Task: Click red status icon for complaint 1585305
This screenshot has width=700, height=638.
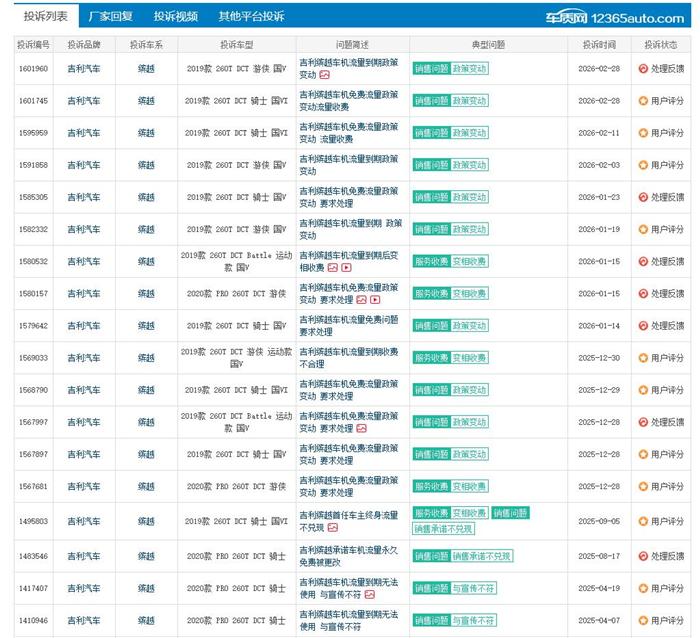Action: tap(643, 197)
